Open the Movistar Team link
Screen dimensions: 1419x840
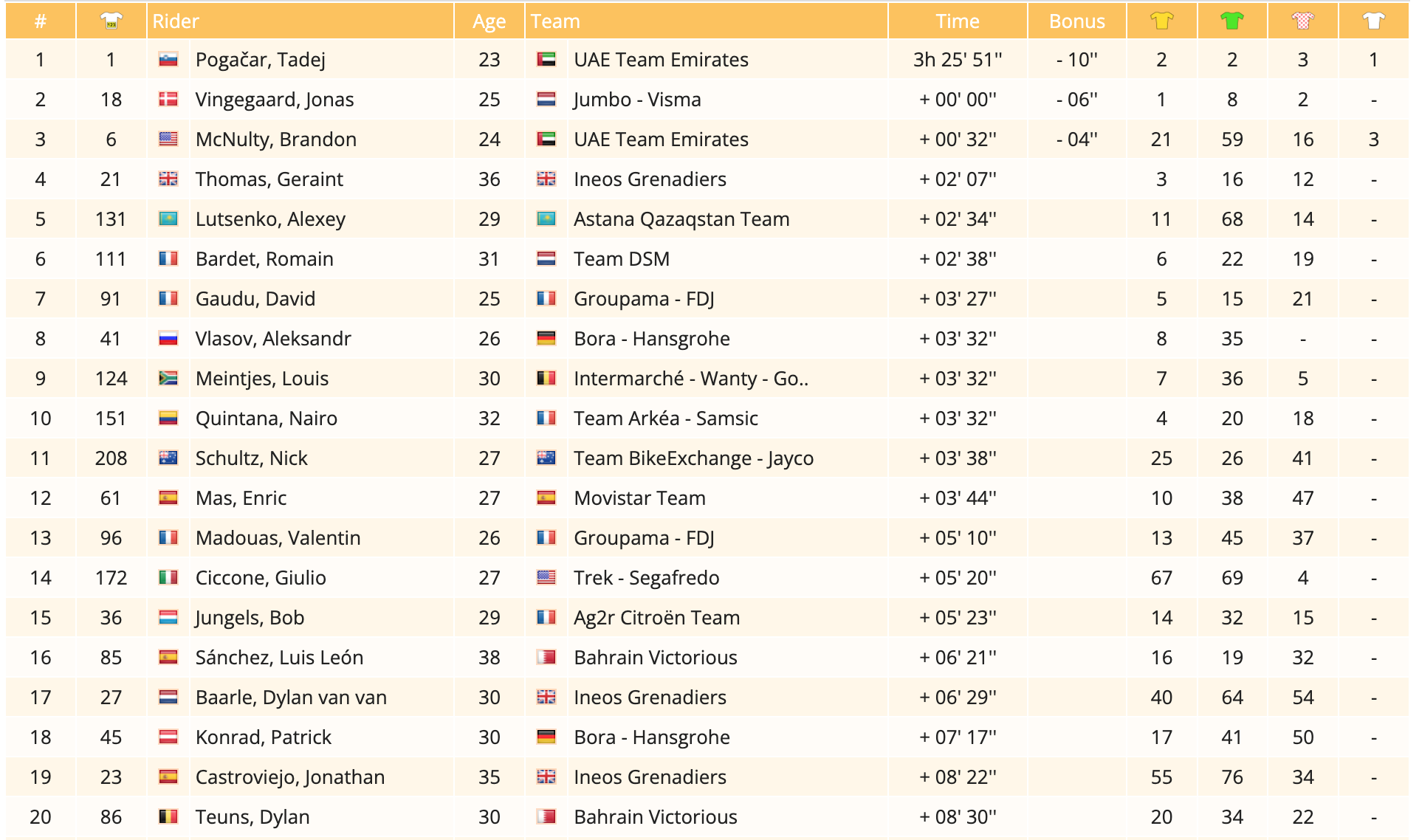pyautogui.click(x=639, y=498)
